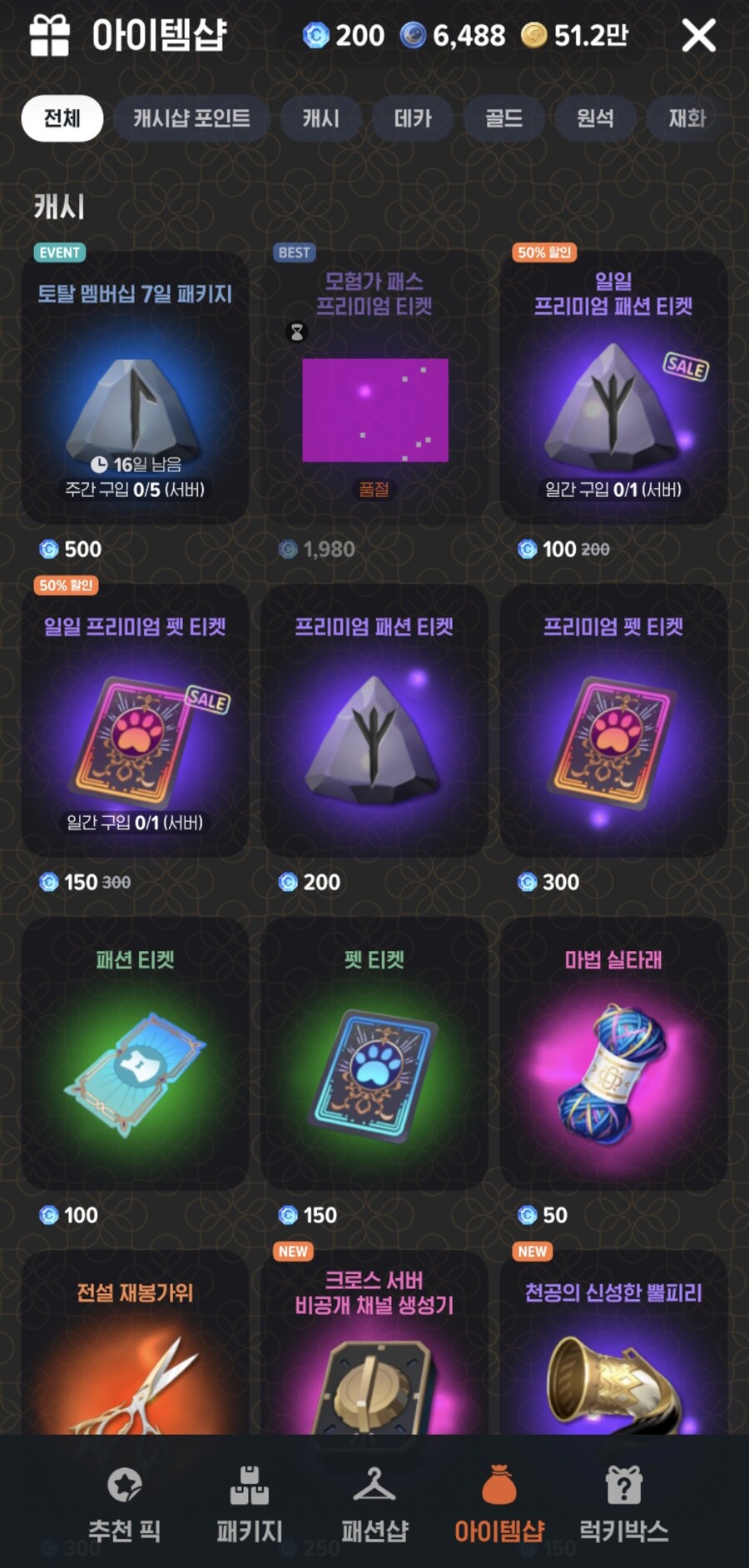Tap the 6,488 dark-blue currency icon
The image size is (749, 1568).
pyautogui.click(x=413, y=35)
